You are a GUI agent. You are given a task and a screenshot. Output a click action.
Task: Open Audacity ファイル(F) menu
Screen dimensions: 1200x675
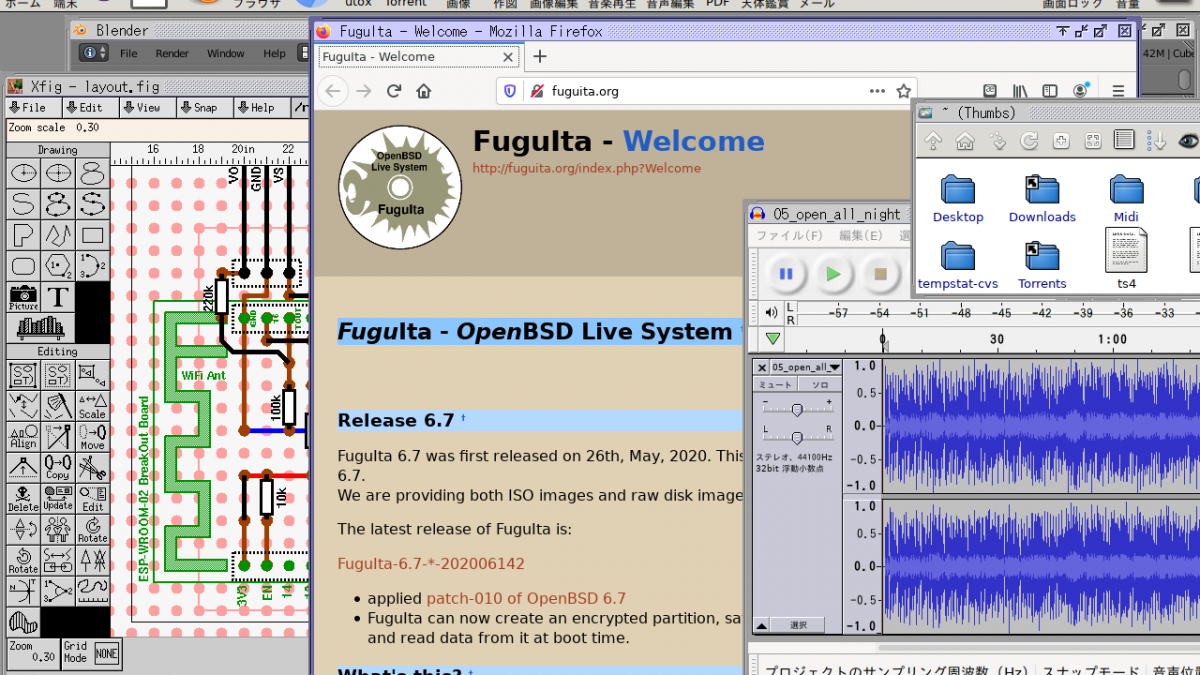click(789, 236)
